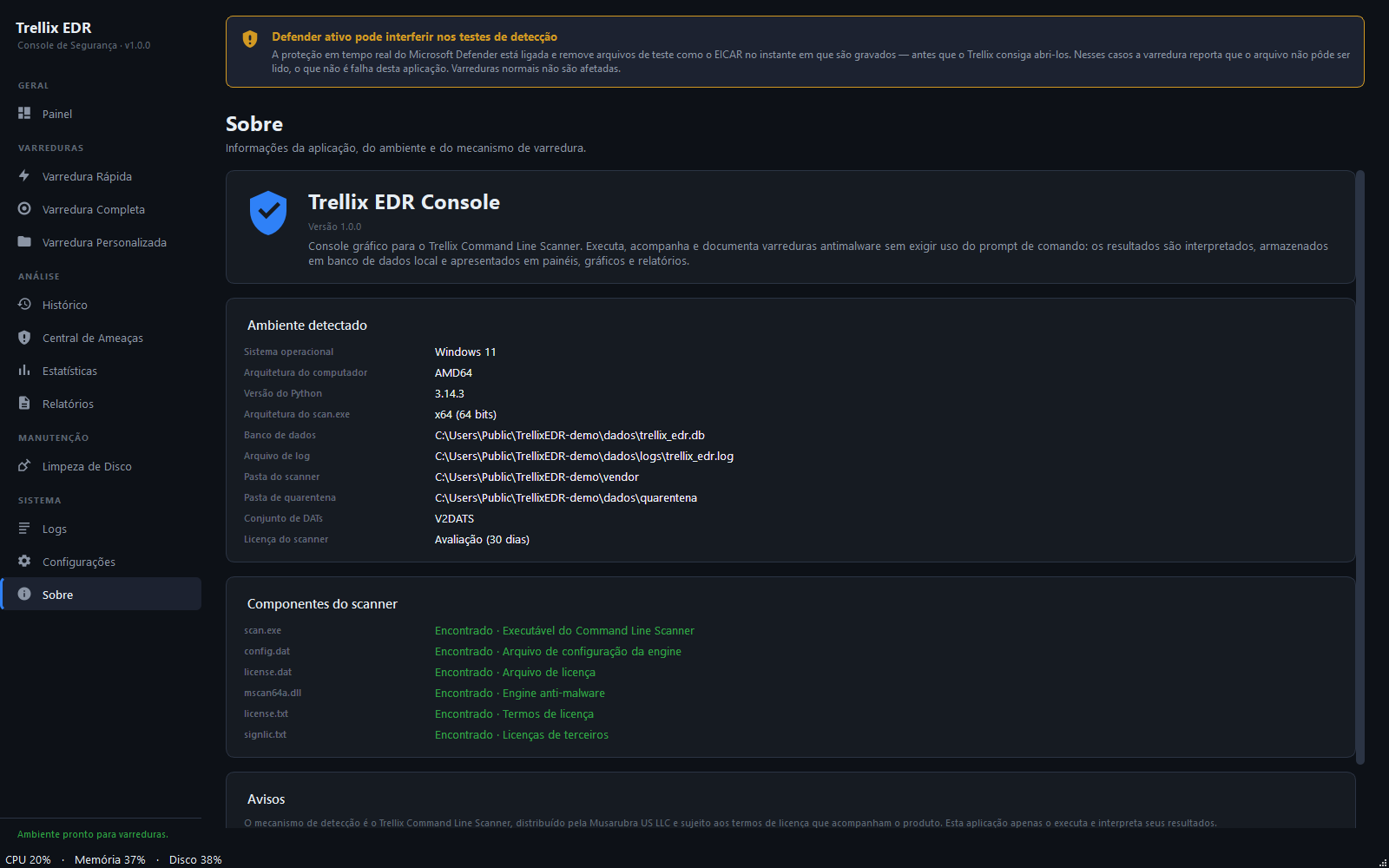Click the CPU 20% status indicator

[x=28, y=859]
